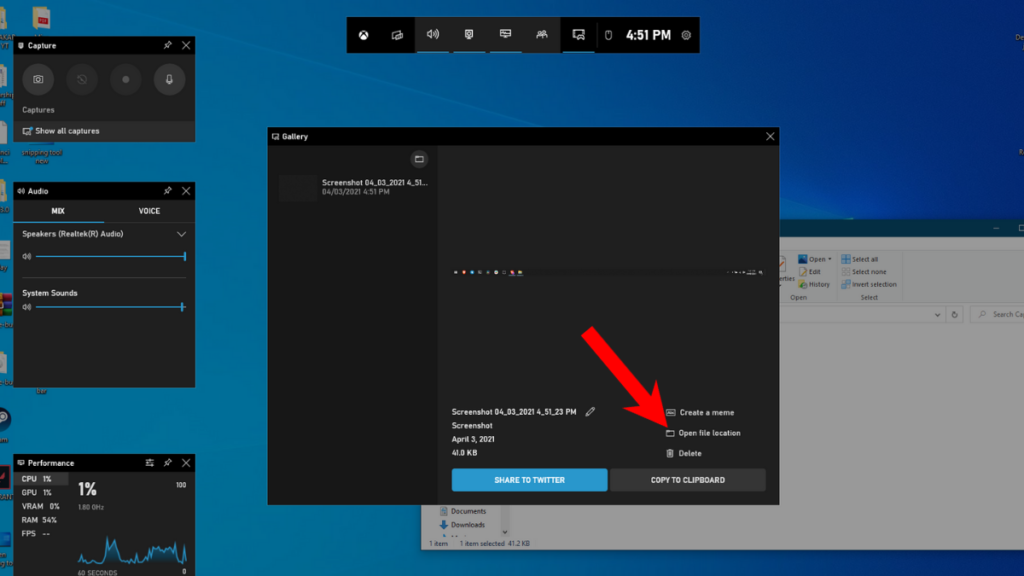
Task: Close the Audio widget
Action: (x=186, y=191)
